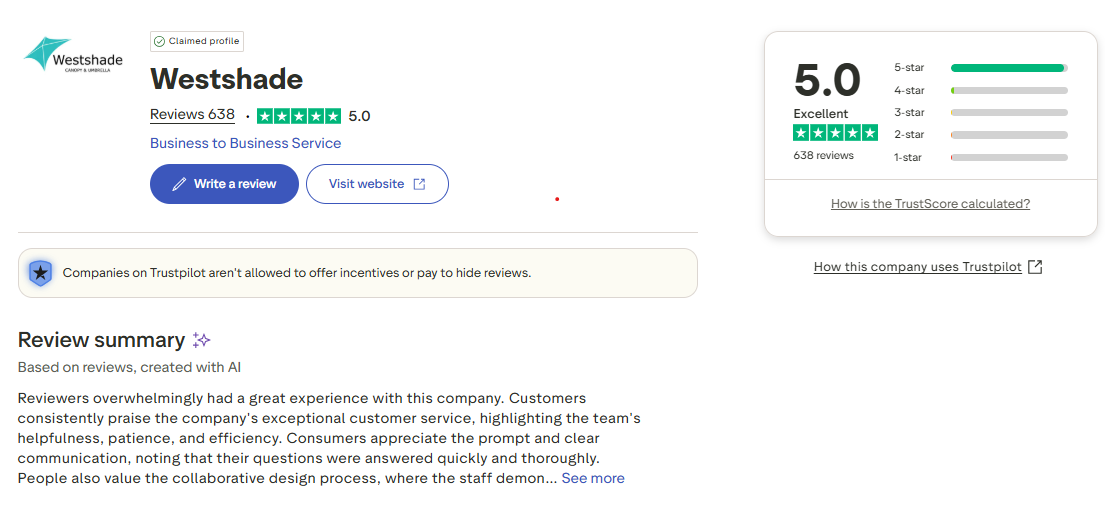Click the external icon after How this company uses Trustpilot
Viewport: 1105px width, 513px height.
1035,267
